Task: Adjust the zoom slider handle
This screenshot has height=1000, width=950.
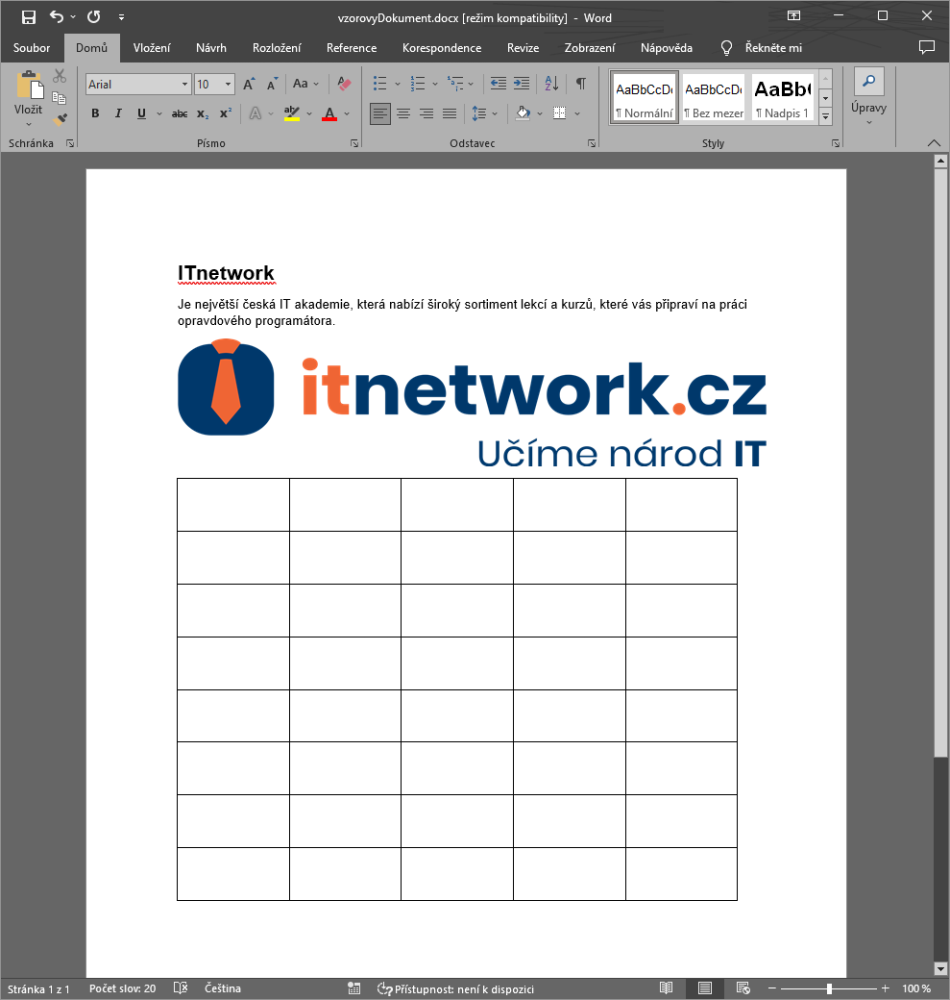Action: (x=829, y=988)
